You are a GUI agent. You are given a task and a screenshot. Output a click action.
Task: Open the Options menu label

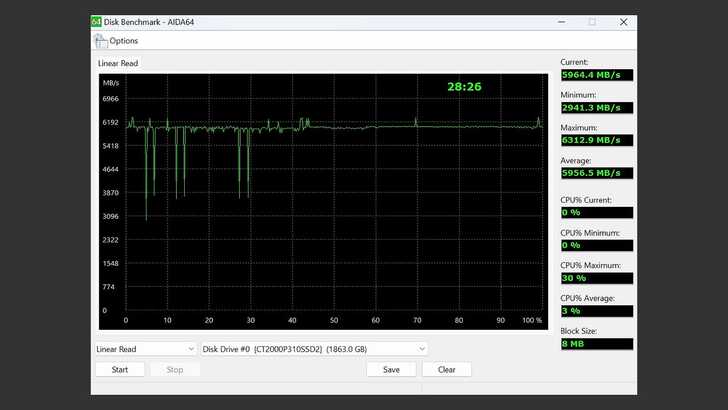point(124,41)
